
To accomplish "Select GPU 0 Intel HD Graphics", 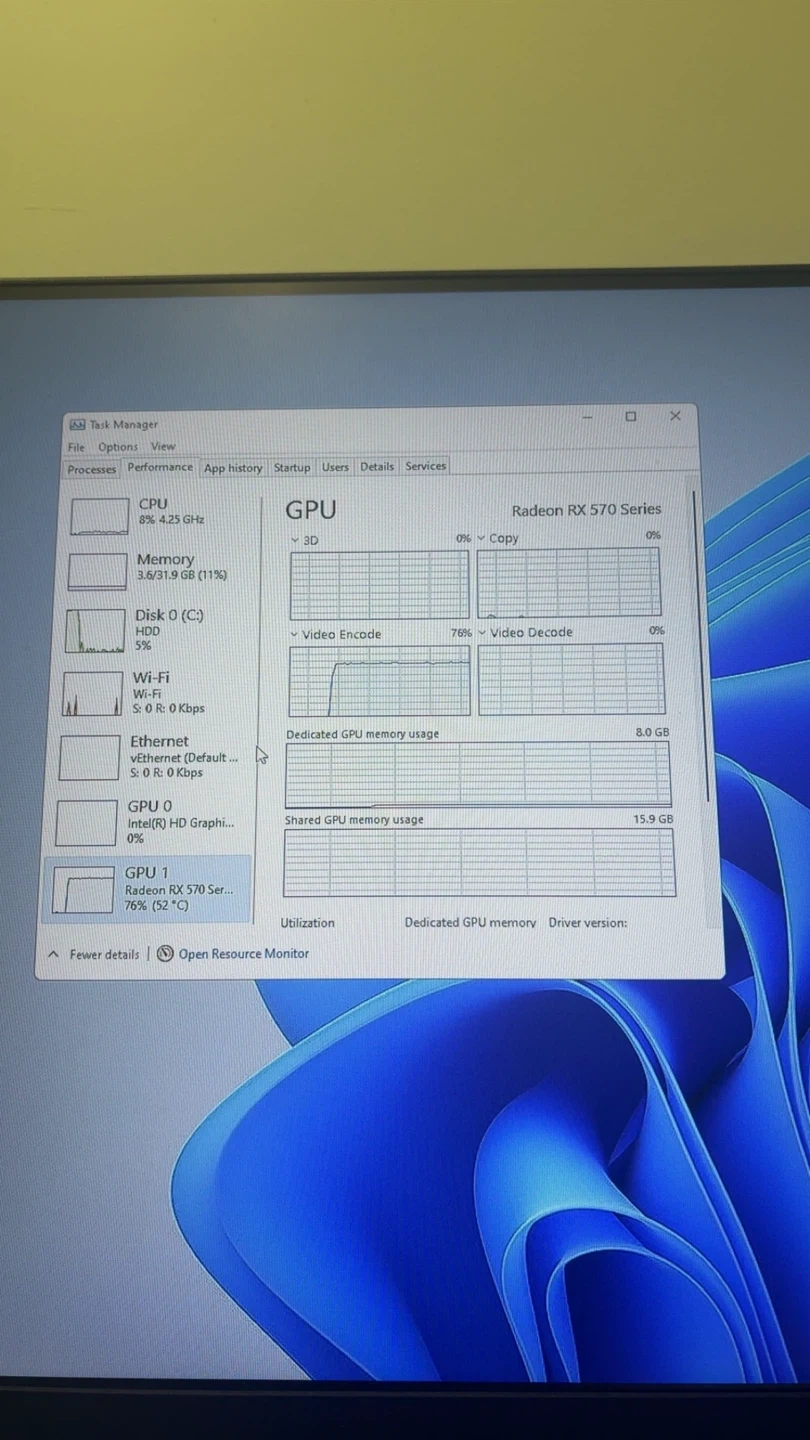I will (x=87, y=822).
